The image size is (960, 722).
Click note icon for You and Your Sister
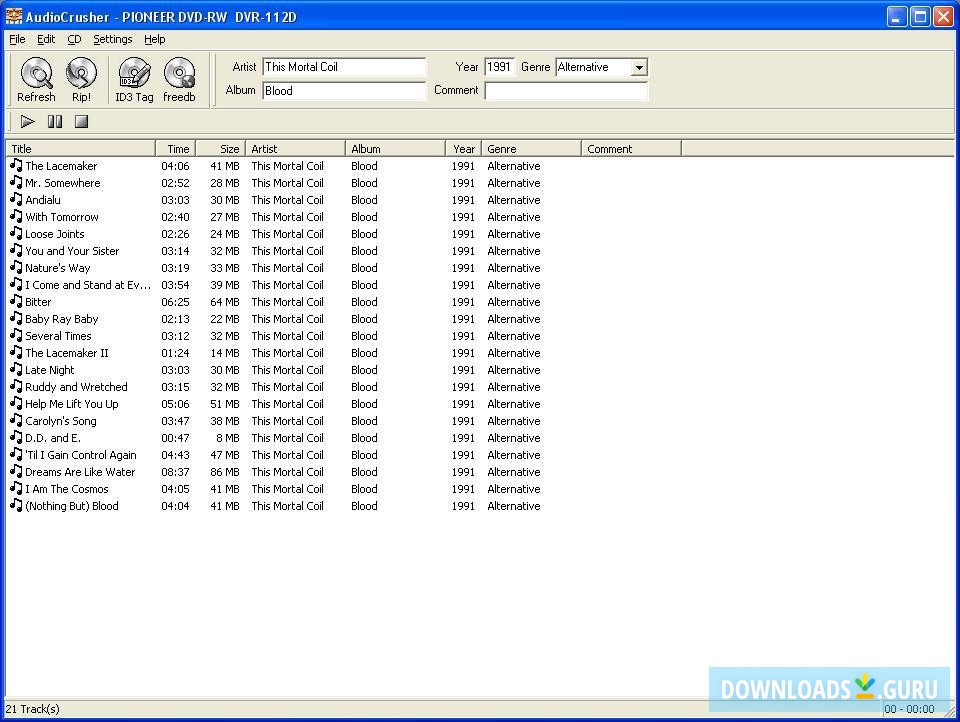click(16, 250)
